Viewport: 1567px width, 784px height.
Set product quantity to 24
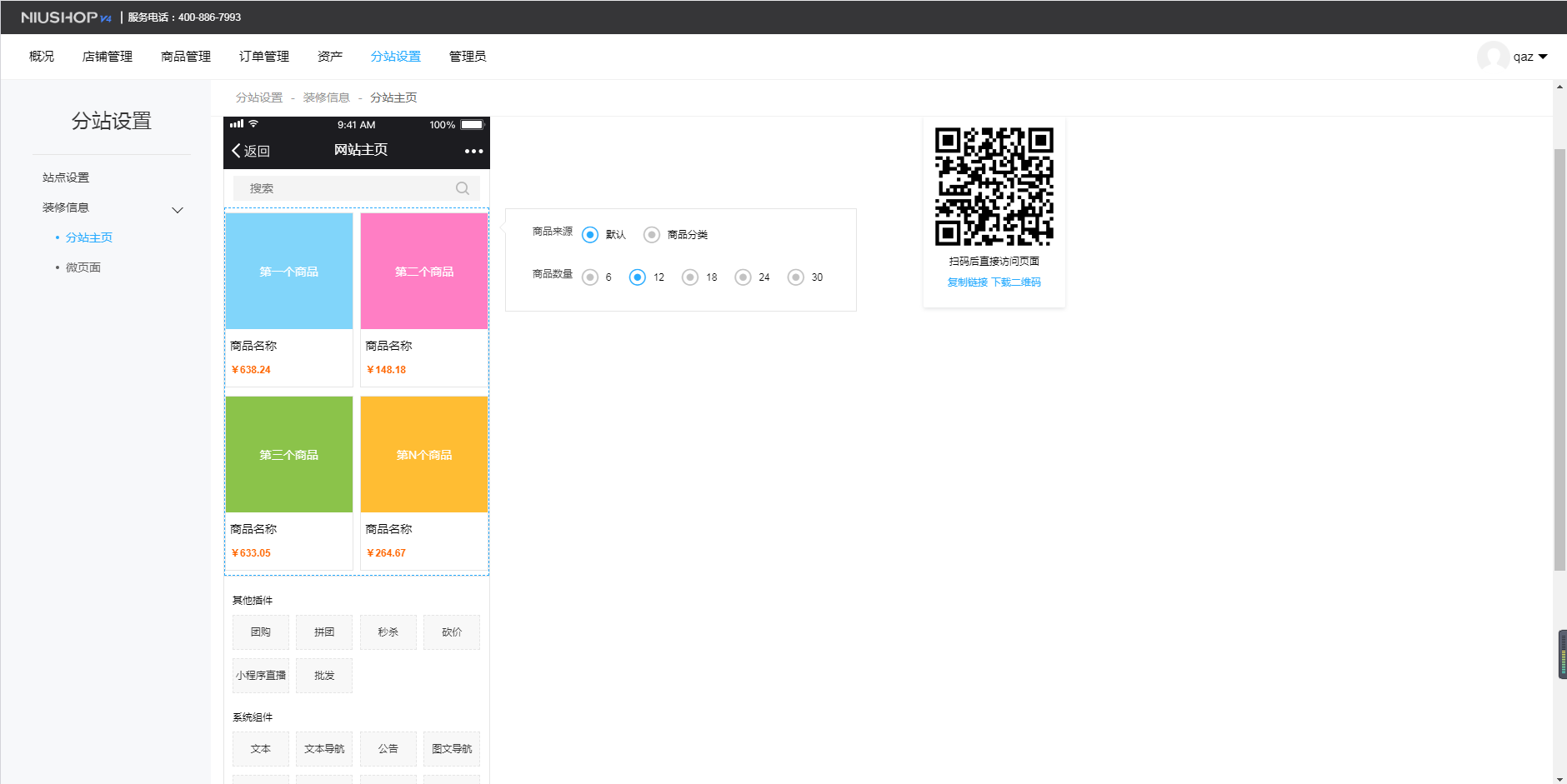743,277
